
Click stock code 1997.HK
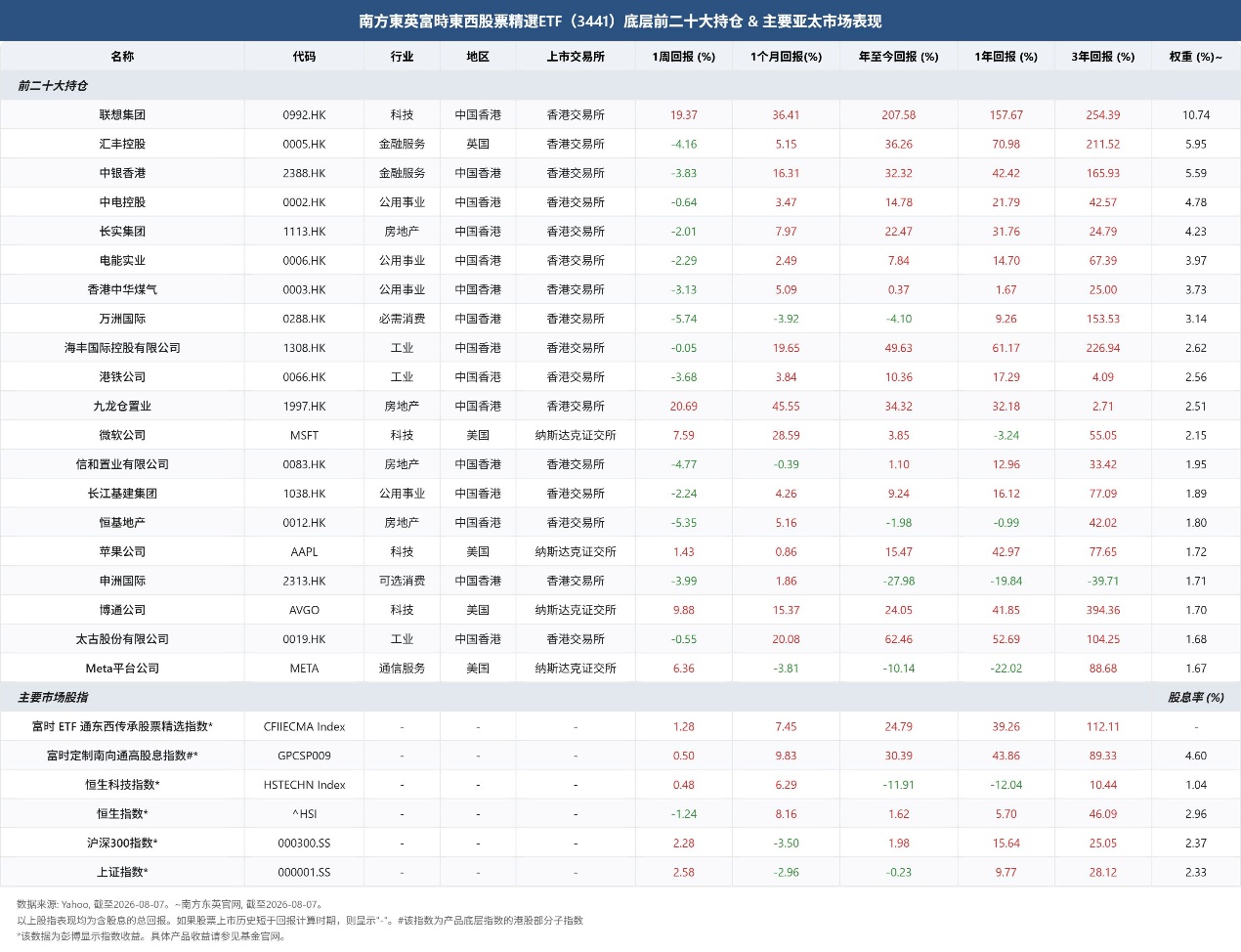pos(304,407)
